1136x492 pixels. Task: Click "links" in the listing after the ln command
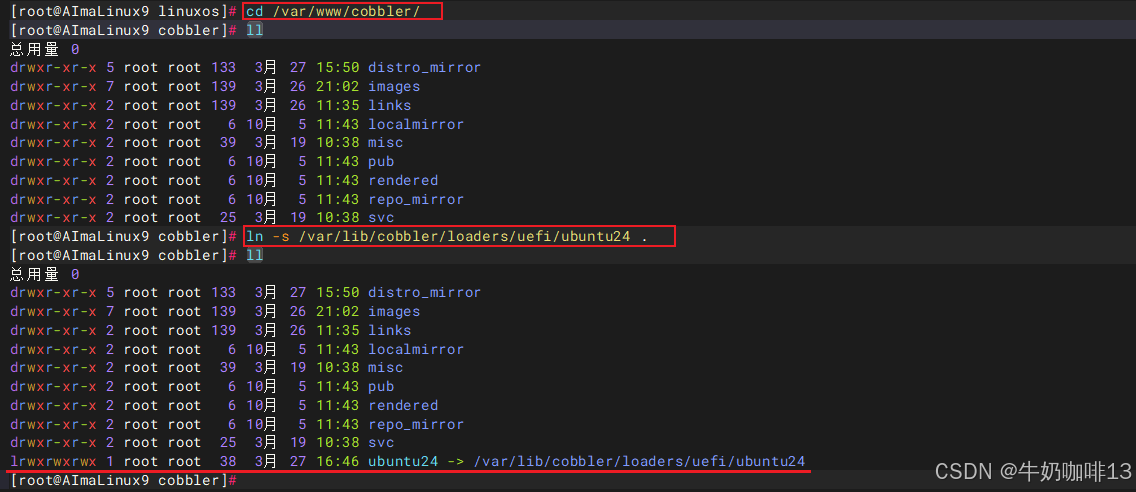tap(390, 330)
